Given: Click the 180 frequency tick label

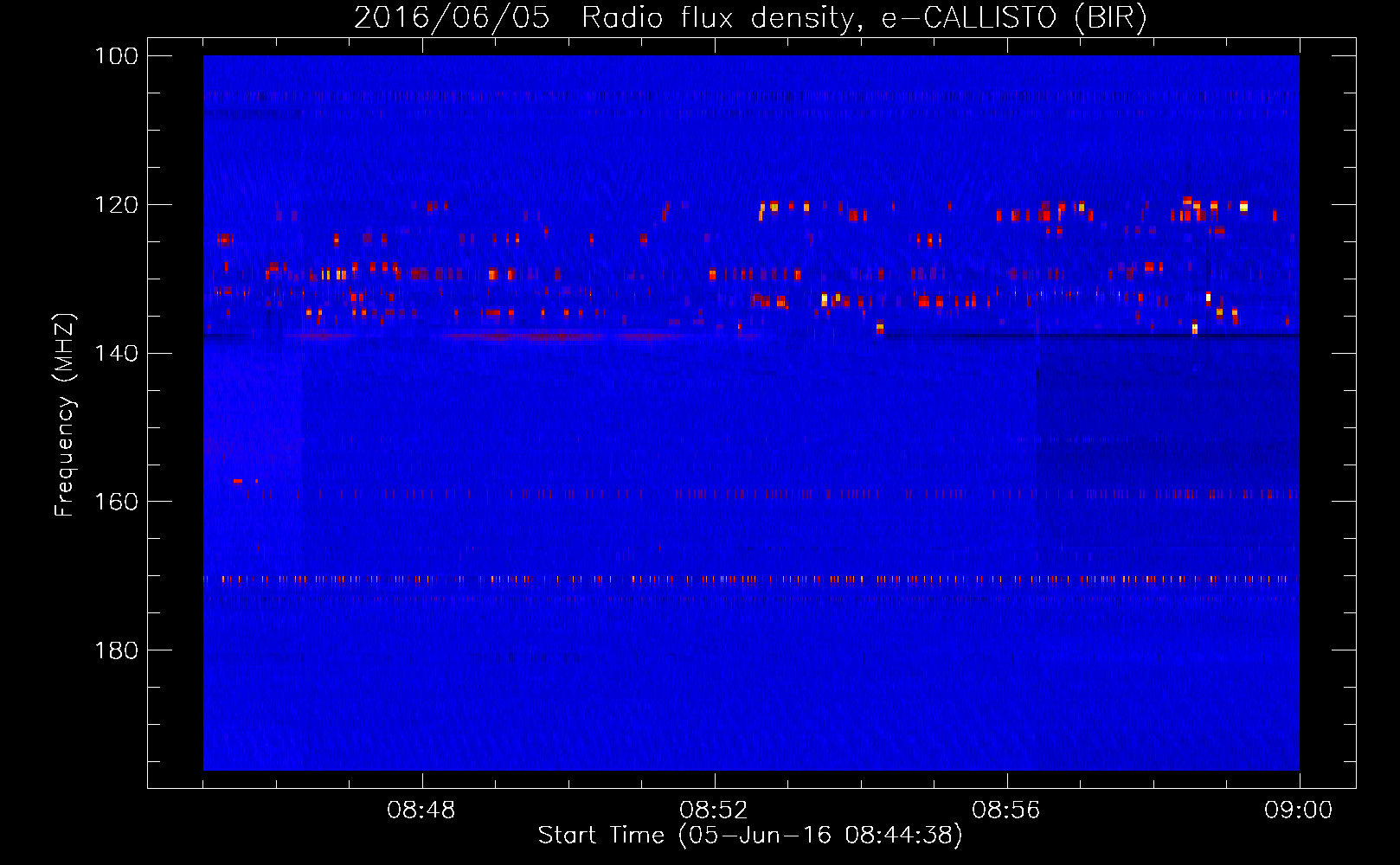Looking at the screenshot, I should tap(116, 650).
